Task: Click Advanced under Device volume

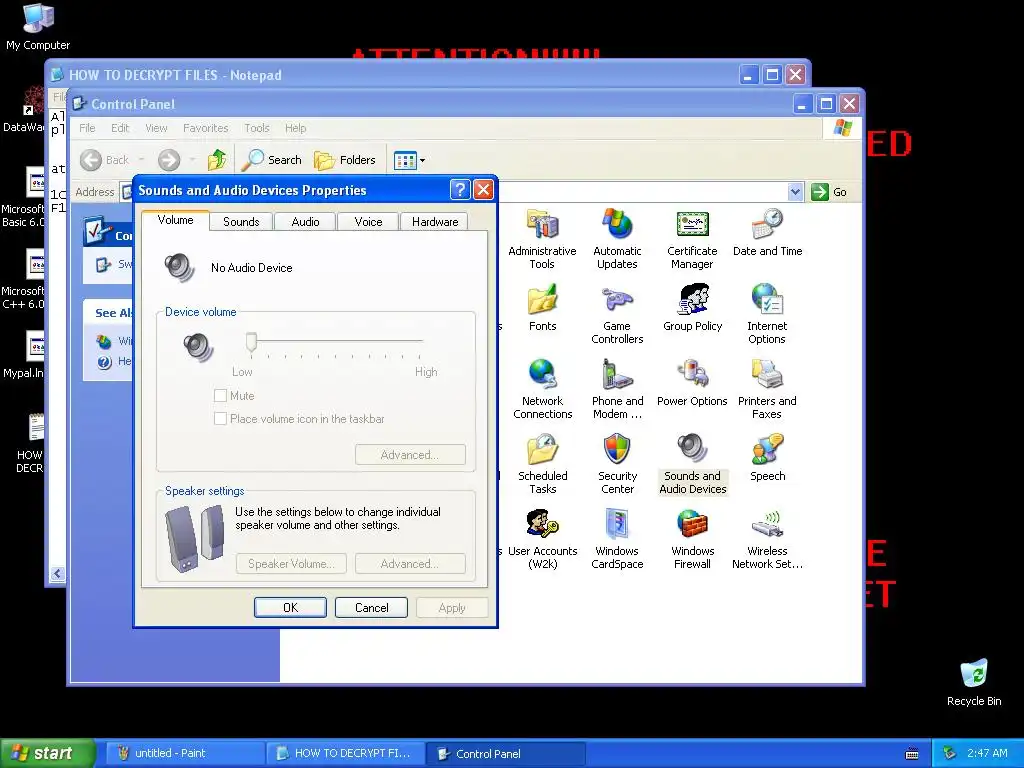Action: click(x=410, y=455)
